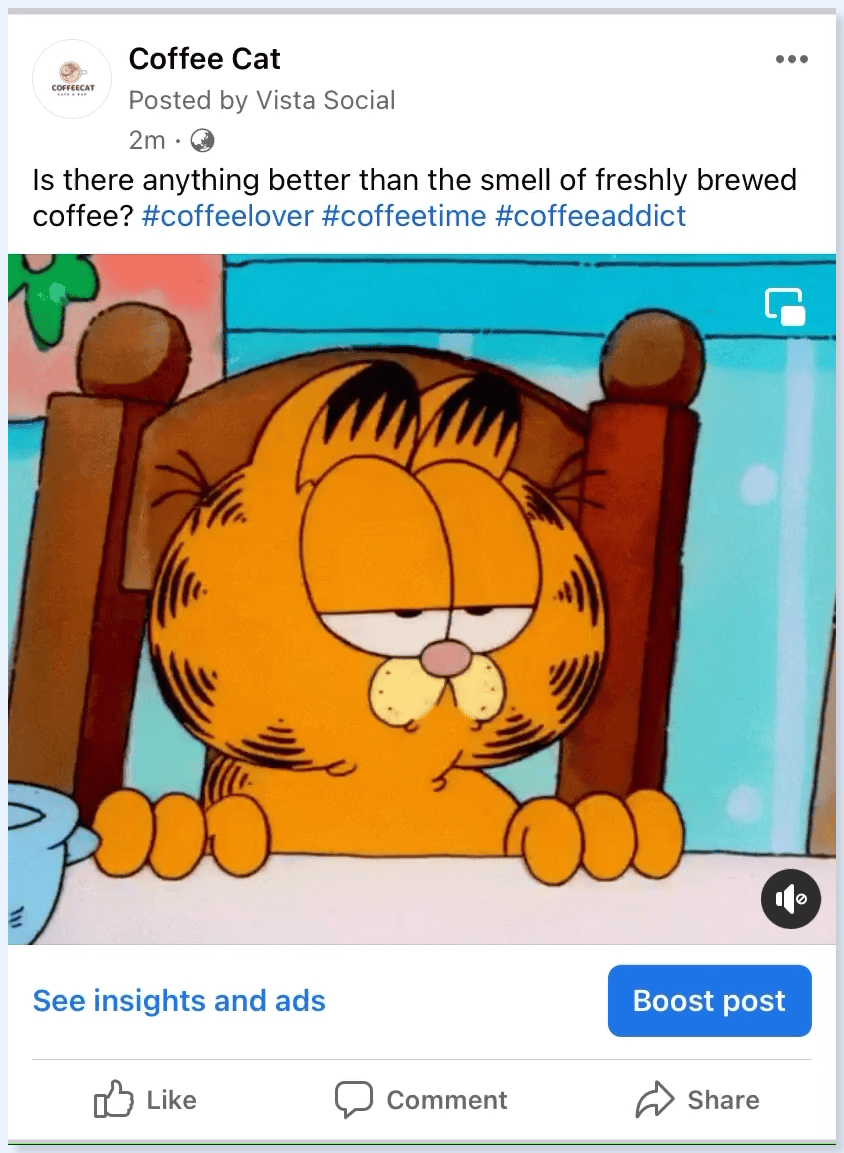
Task: Click the Like label
Action: 171,1100
